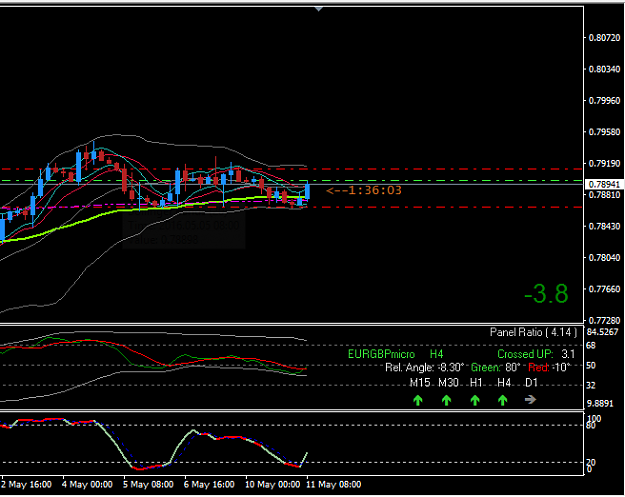625x497 pixels.
Task: Click the green up arrow under H1
Action: click(475, 400)
